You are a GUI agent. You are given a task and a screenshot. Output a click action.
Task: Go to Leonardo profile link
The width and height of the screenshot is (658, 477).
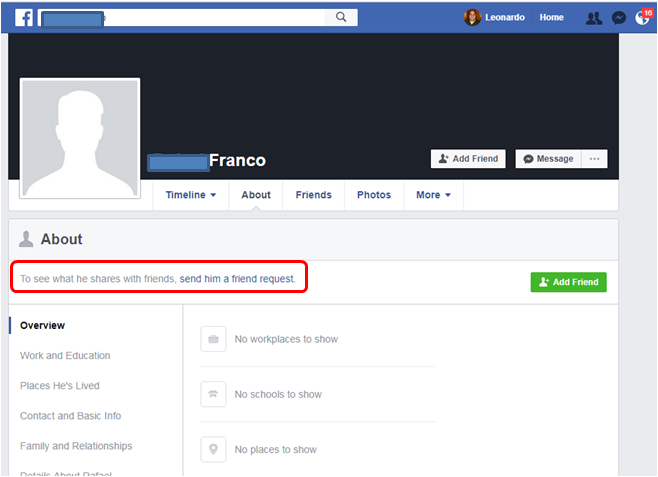(x=505, y=18)
